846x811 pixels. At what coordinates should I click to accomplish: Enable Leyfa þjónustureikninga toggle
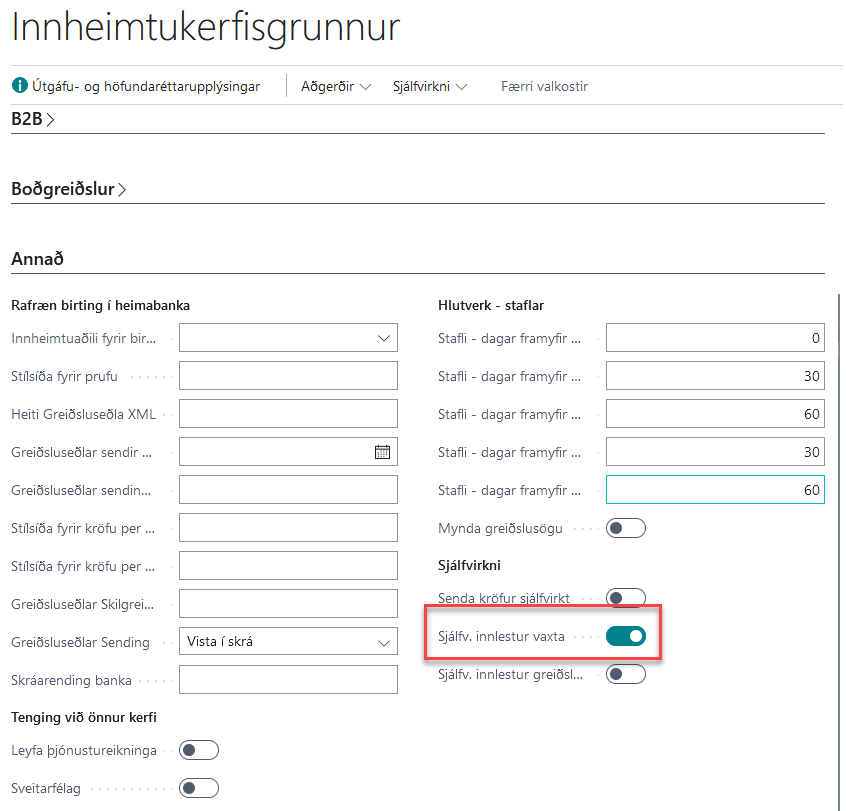pos(198,750)
